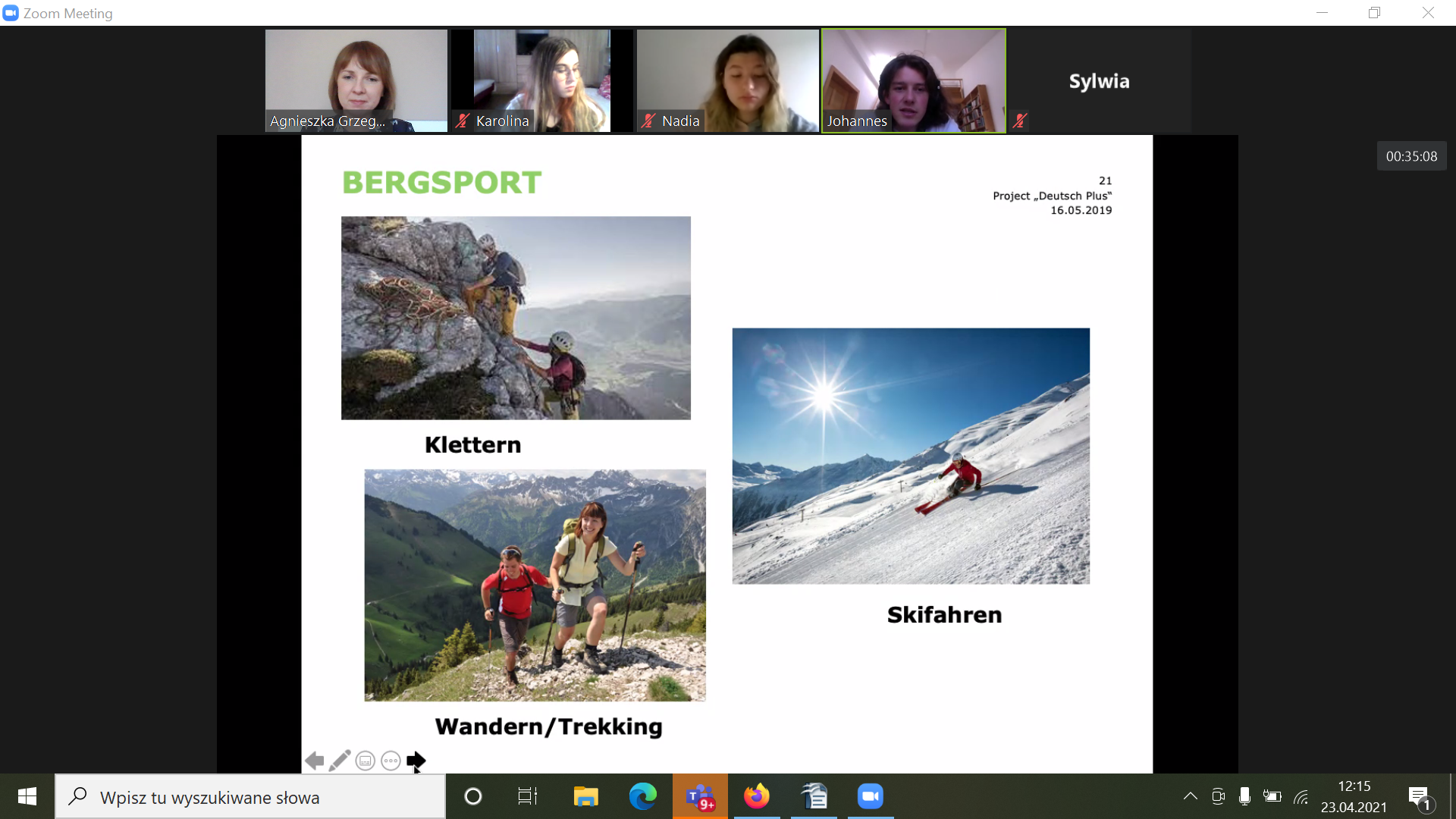Click the Wandern/Trekking caption text

tap(548, 726)
